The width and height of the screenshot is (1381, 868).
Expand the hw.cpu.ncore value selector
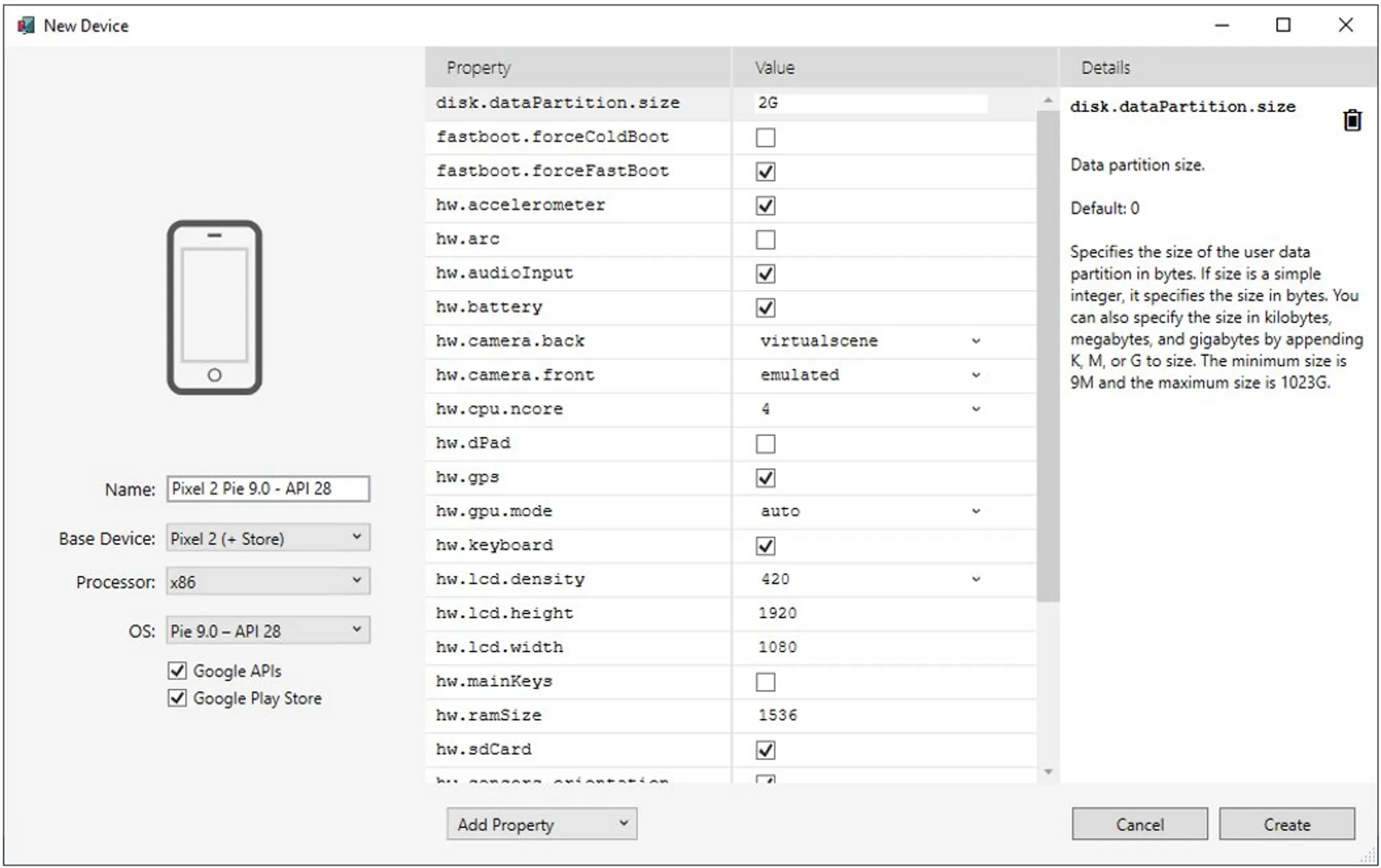point(975,409)
